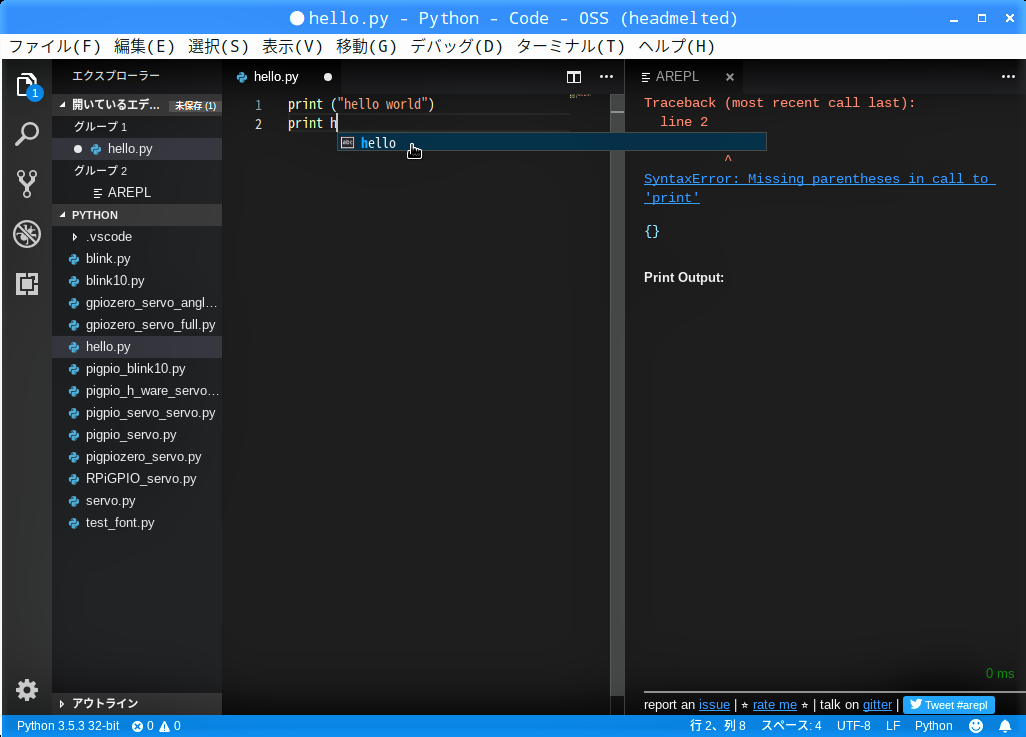Viewport: 1026px width, 737px height.
Task: Click the SyntaxError missing parentheses link
Action: tap(819, 188)
